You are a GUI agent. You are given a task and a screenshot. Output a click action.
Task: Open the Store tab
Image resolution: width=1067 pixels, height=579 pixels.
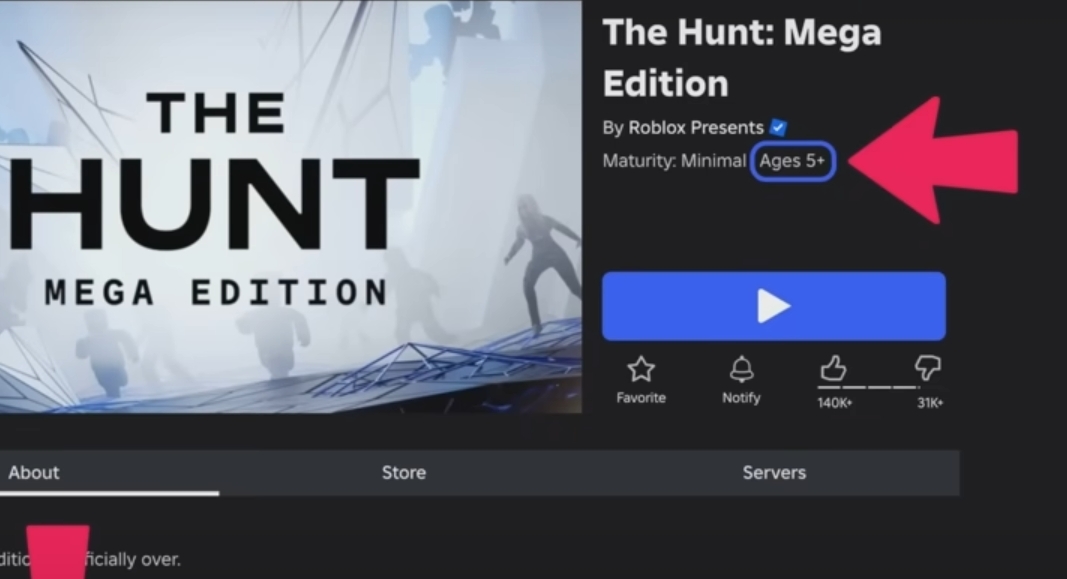(403, 473)
